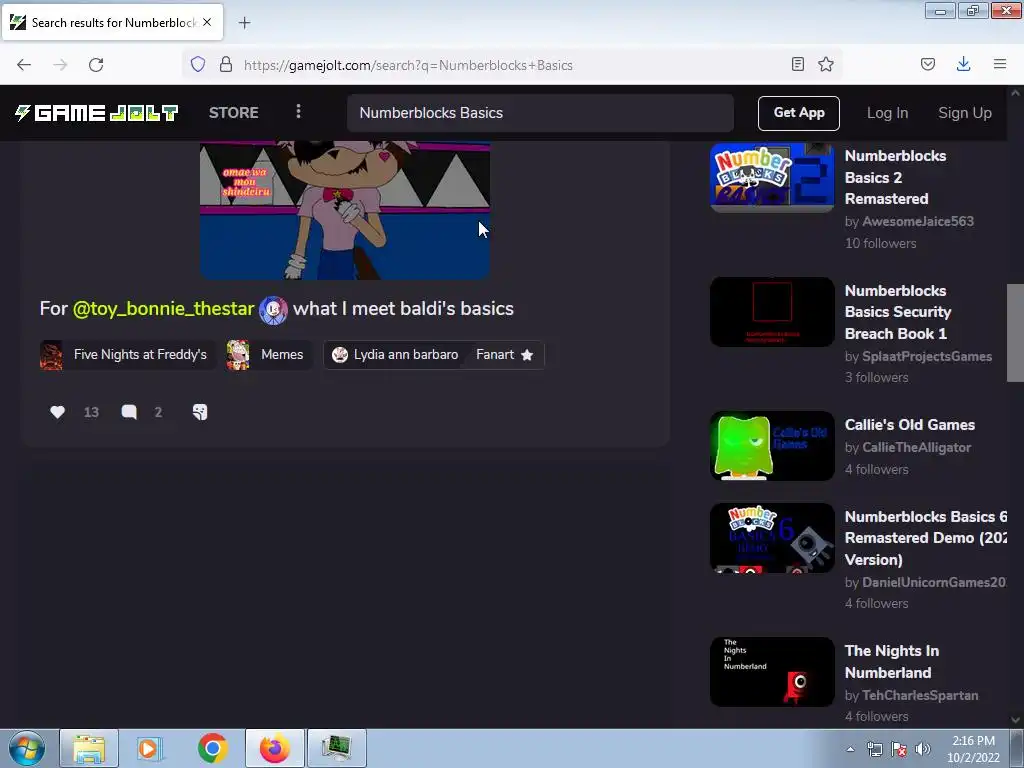Image resolution: width=1024 pixels, height=768 pixels.
Task: Click the Firefox back arrow
Action: tap(24, 65)
